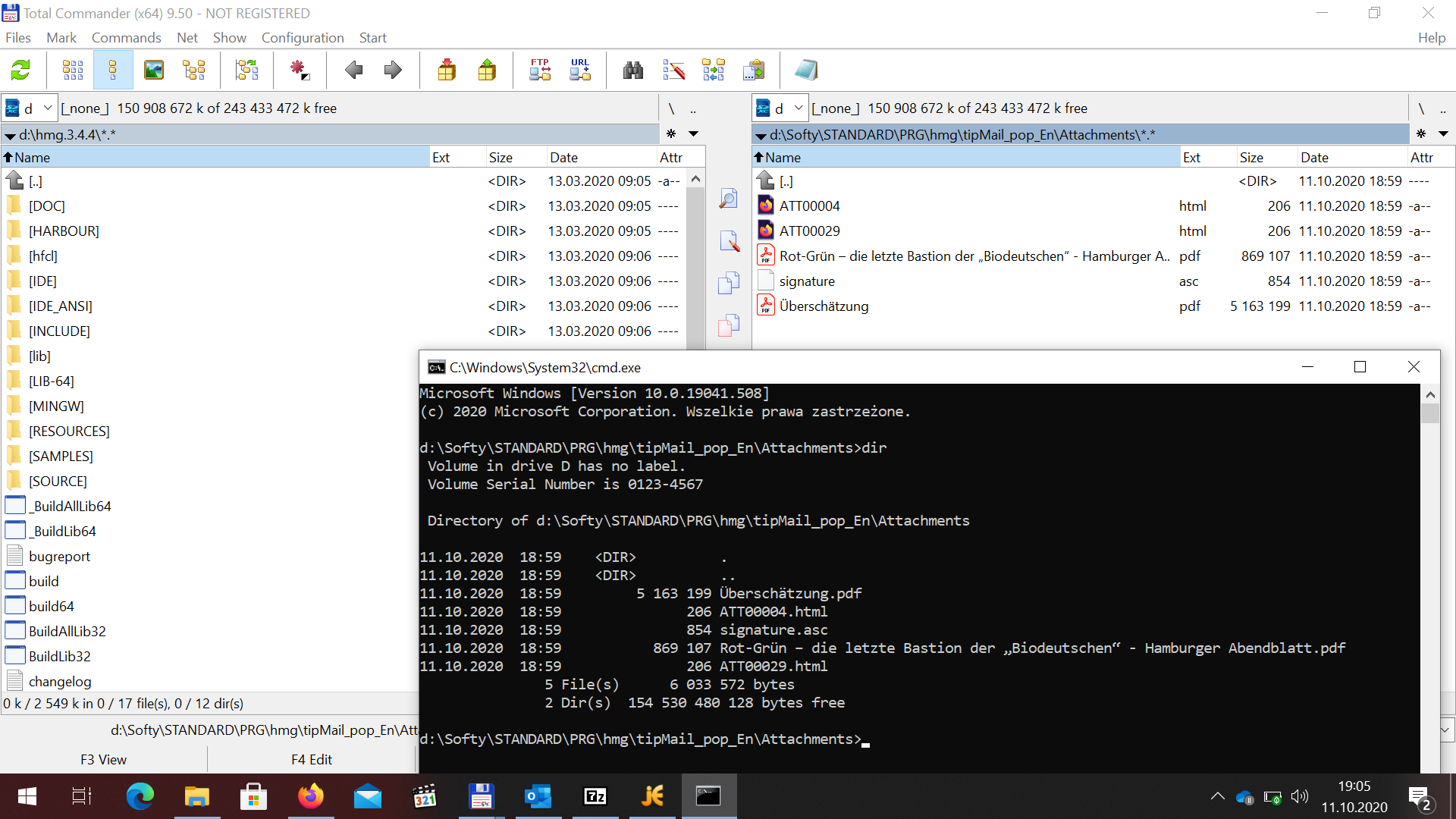Click copy names to clipboard icon
The image size is (1456, 819).
[754, 71]
